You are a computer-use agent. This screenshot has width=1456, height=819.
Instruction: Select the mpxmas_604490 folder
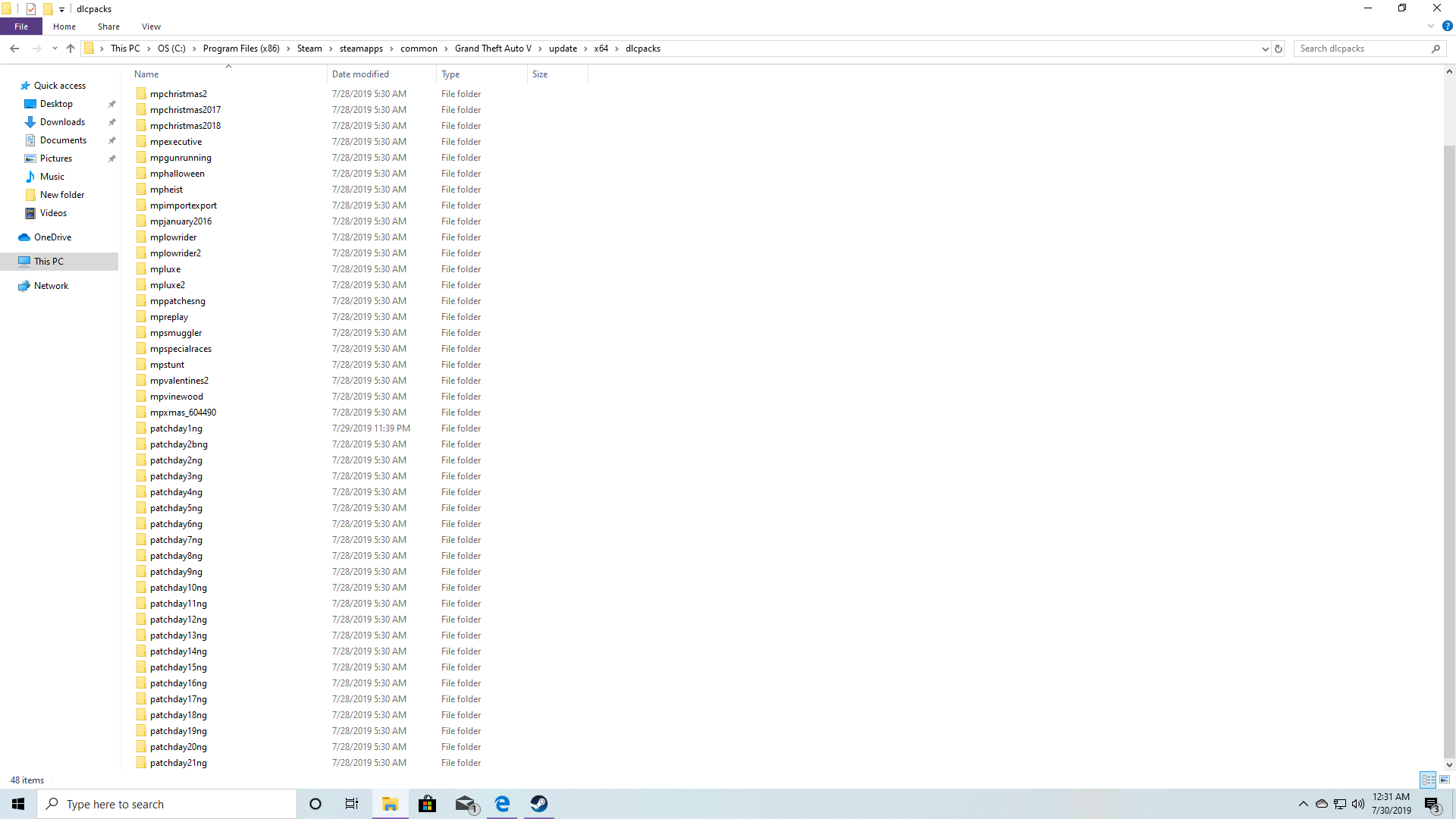(183, 413)
